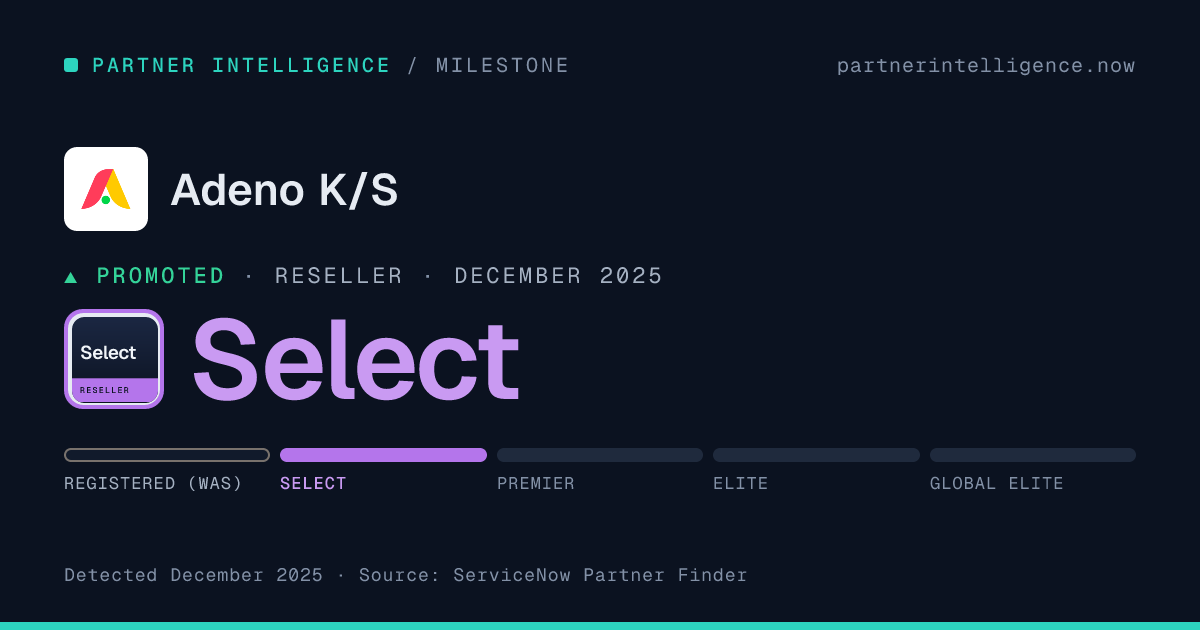
Task: Click the Adeno K/S company logo
Action: point(106,189)
